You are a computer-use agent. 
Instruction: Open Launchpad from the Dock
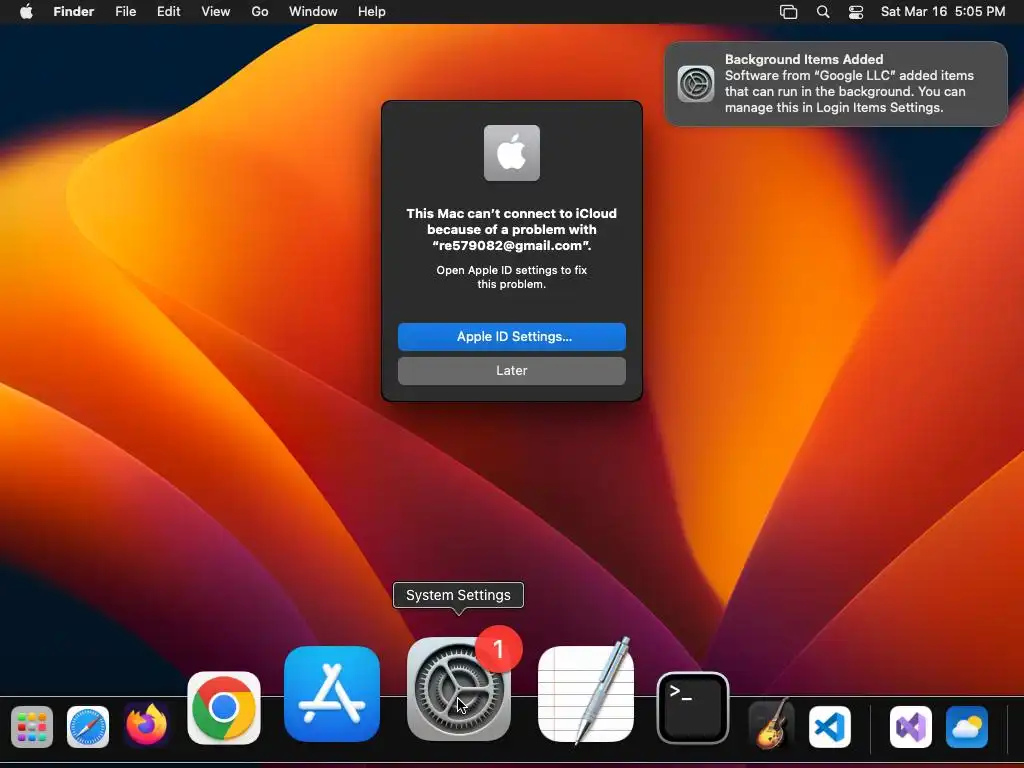[x=31, y=727]
